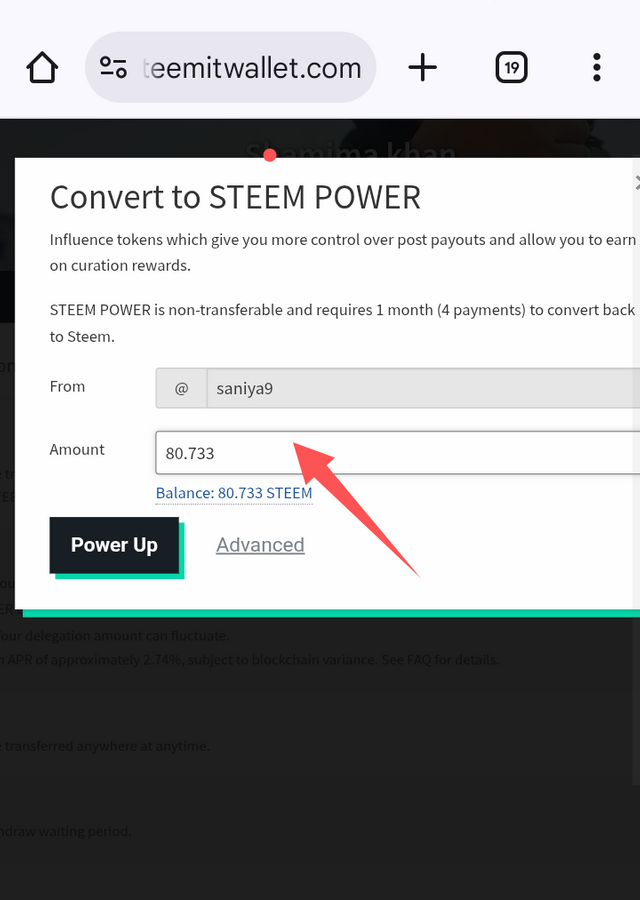Click the From label
This screenshot has width=640, height=900.
coord(67,386)
